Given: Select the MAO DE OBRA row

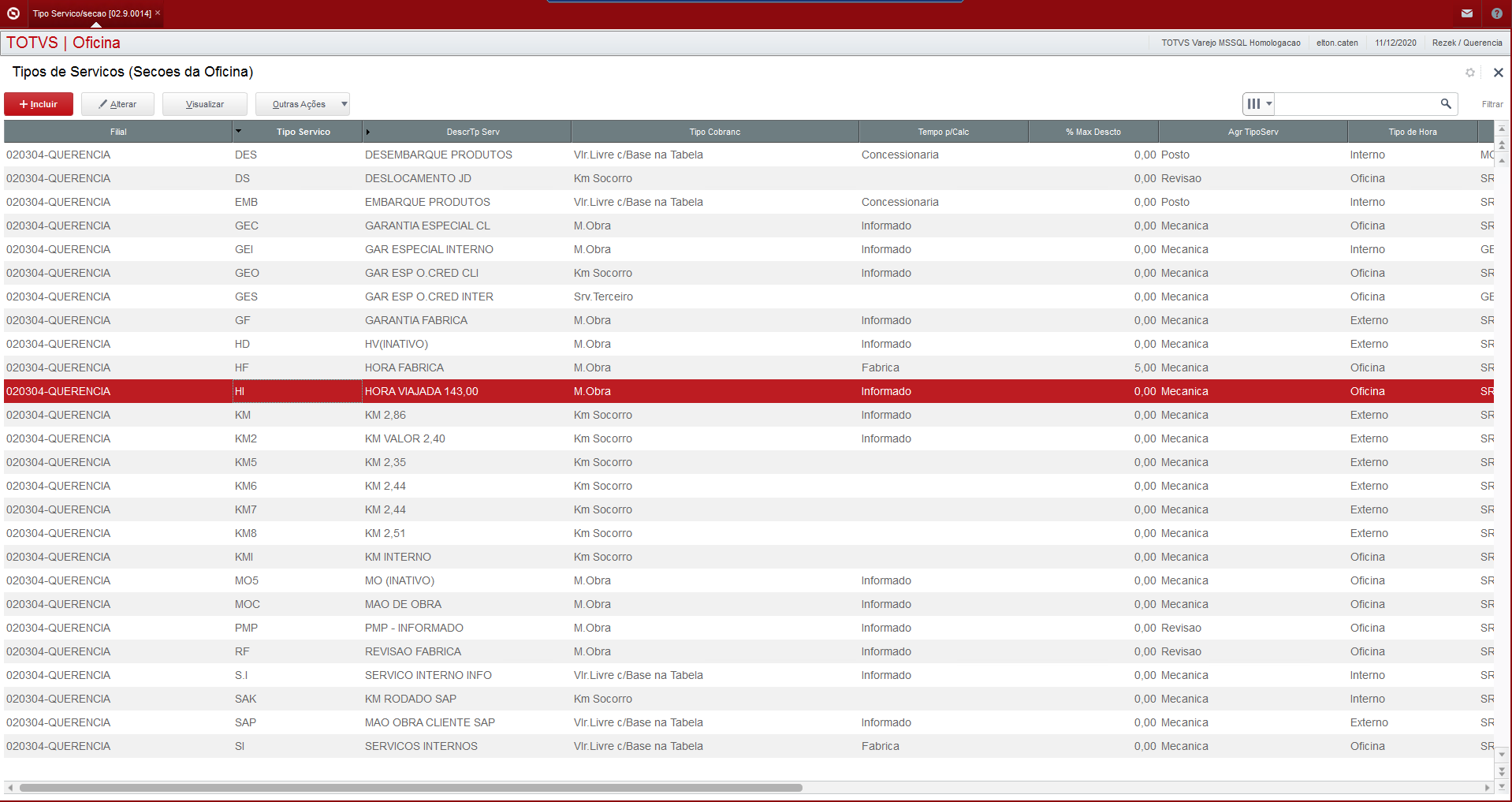Looking at the screenshot, I should 749,604.
